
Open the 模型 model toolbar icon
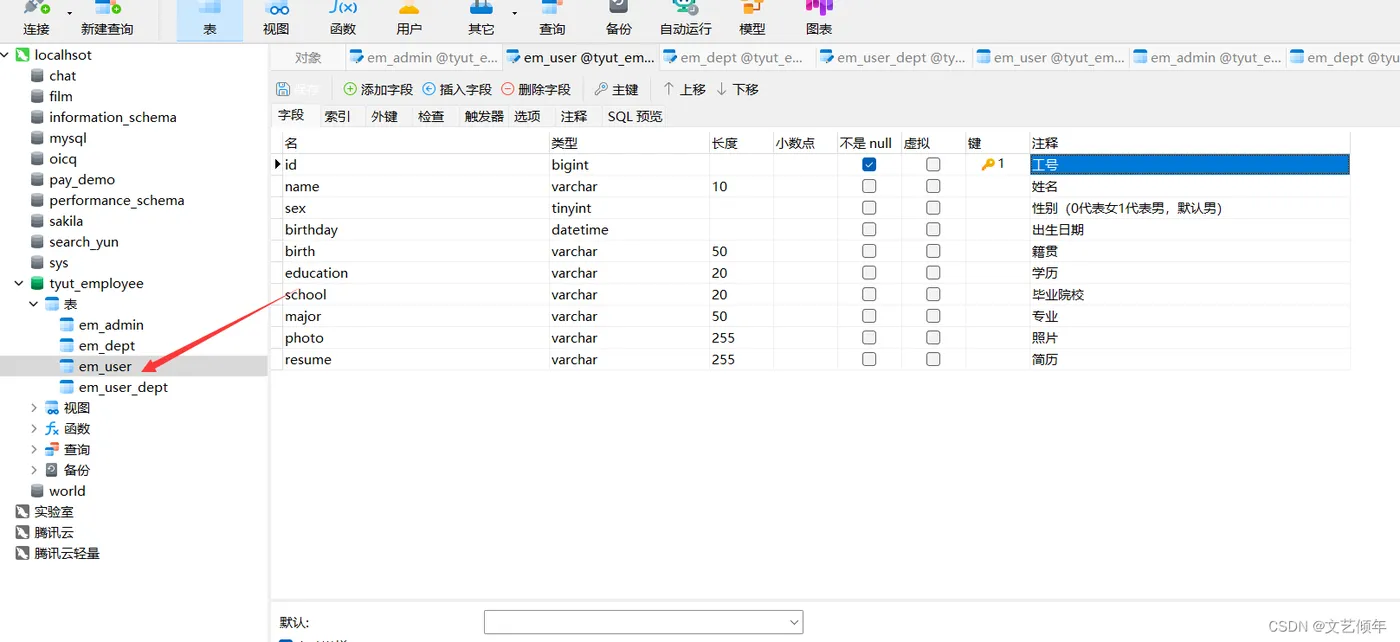click(752, 19)
